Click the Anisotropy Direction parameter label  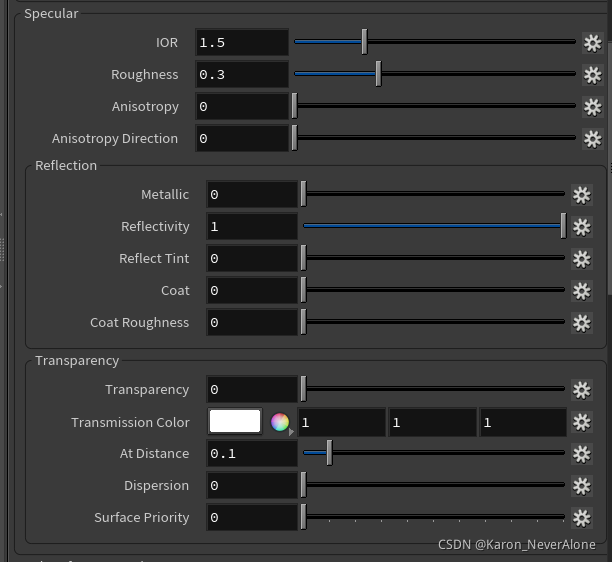point(115,139)
